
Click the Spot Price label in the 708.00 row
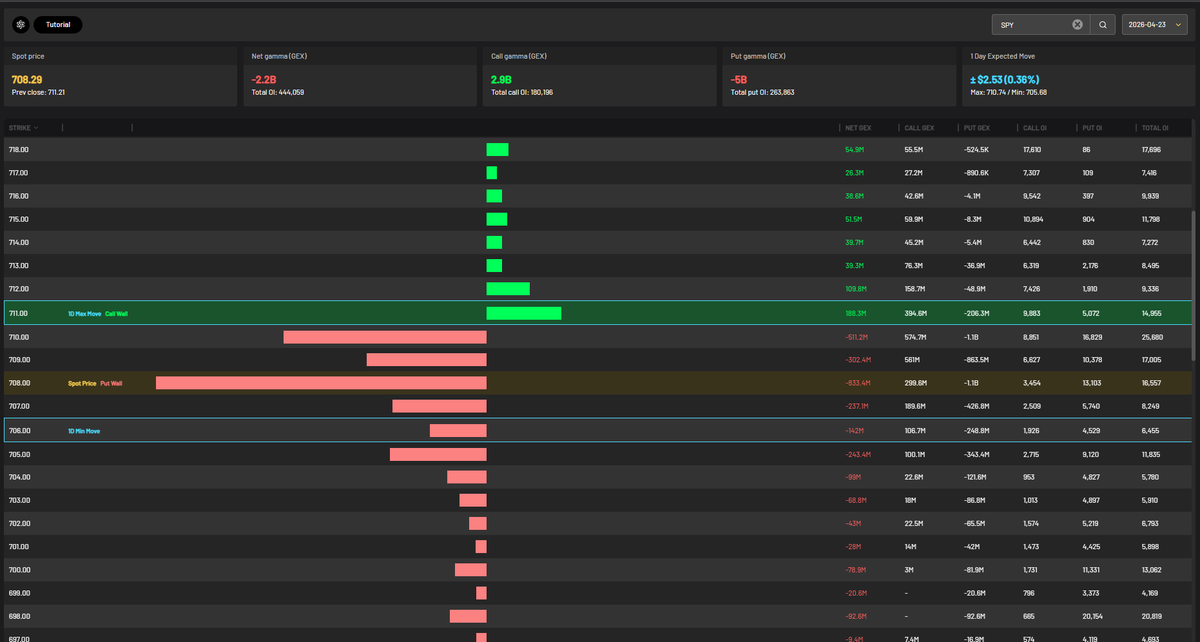point(82,383)
